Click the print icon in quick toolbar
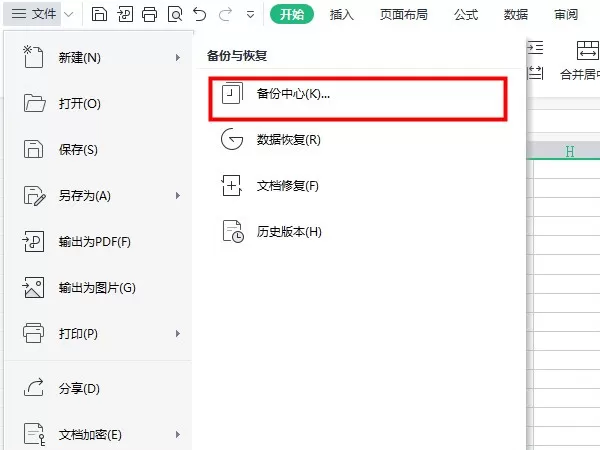 [149, 15]
